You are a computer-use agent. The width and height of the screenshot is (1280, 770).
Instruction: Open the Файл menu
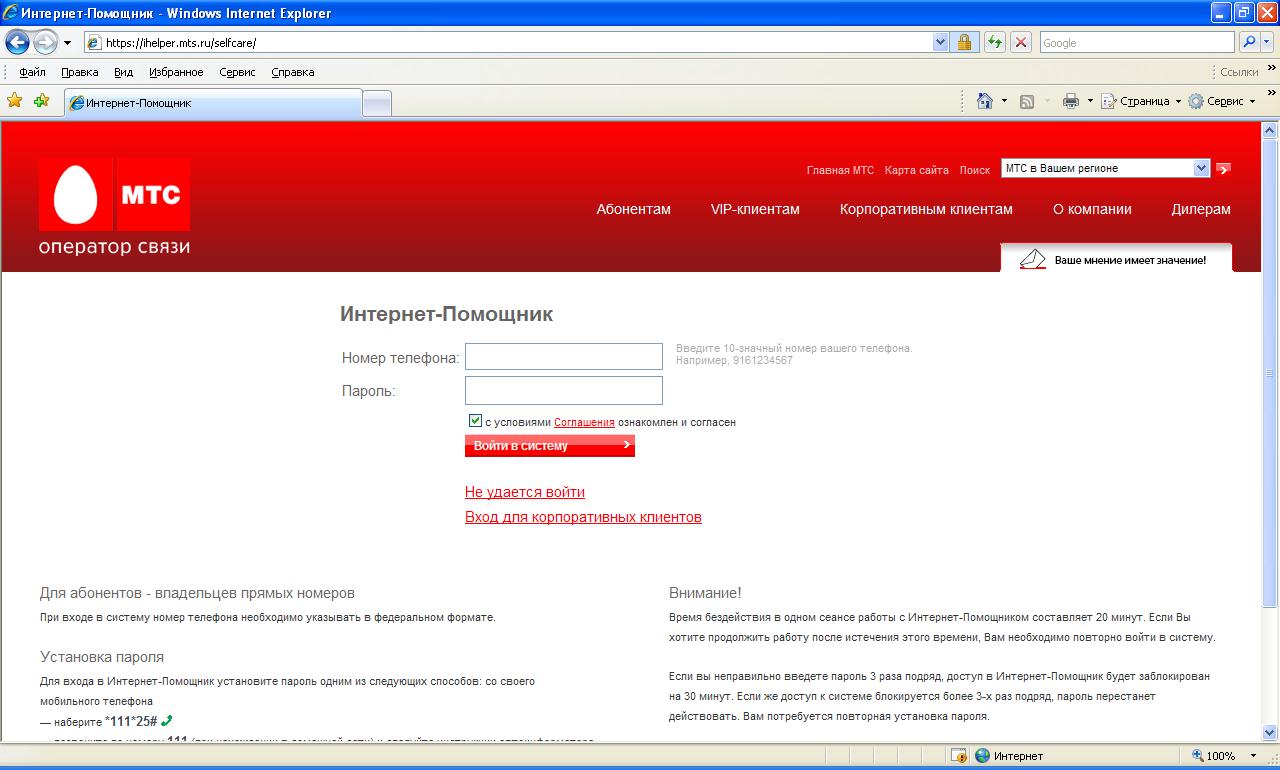(32, 72)
